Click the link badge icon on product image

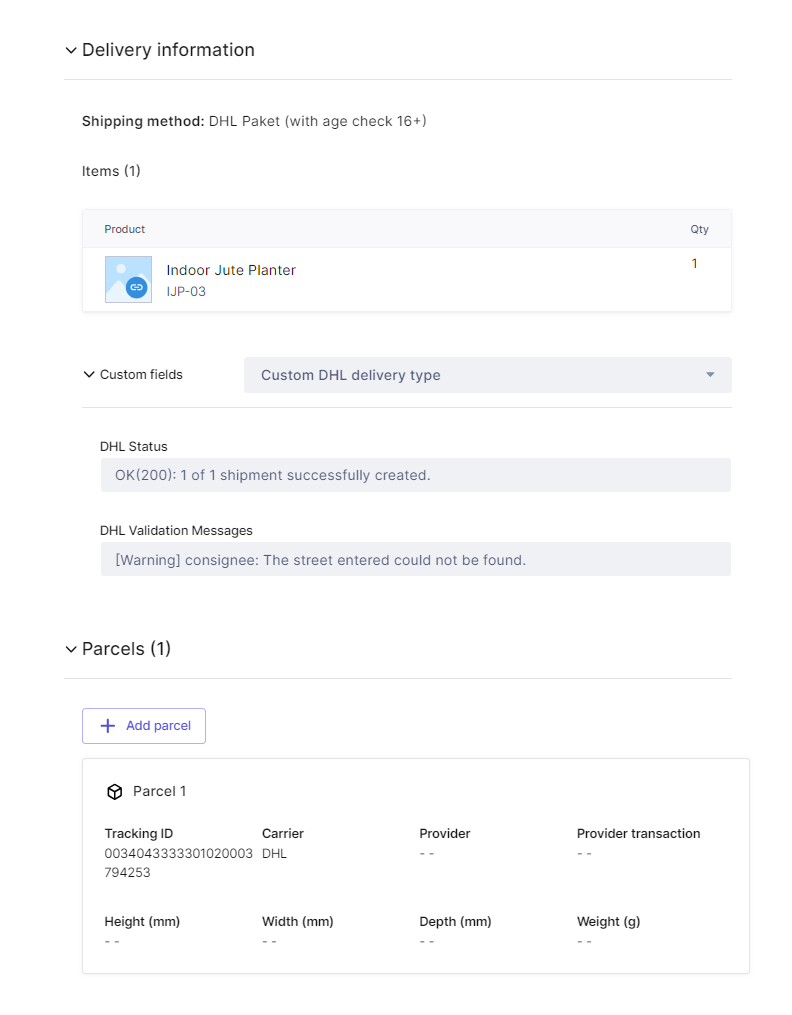[x=137, y=287]
